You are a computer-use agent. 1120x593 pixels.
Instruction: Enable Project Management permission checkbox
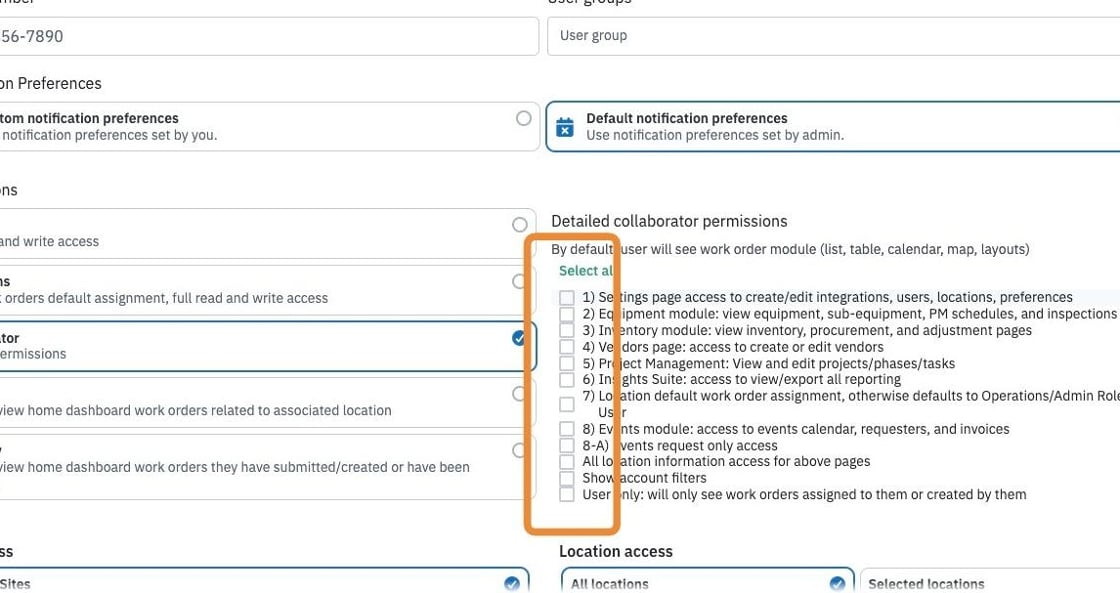566,363
